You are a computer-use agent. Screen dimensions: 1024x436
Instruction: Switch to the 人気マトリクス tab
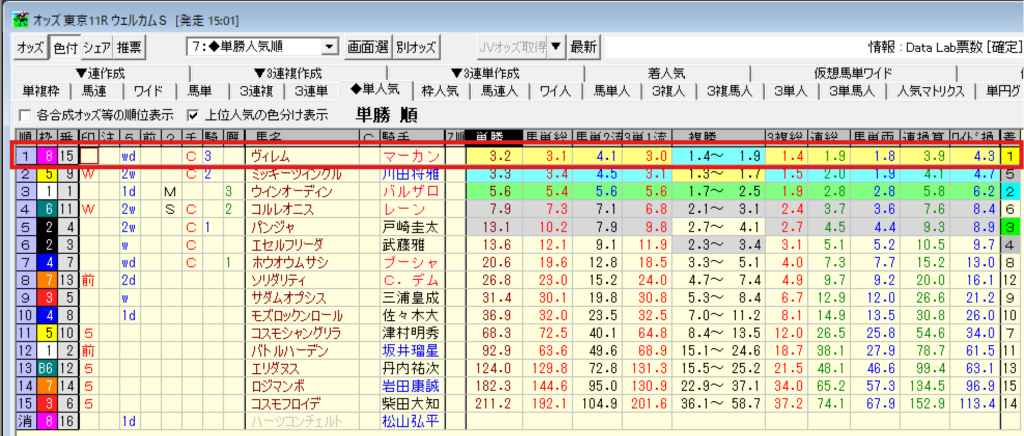pyautogui.click(x=930, y=91)
